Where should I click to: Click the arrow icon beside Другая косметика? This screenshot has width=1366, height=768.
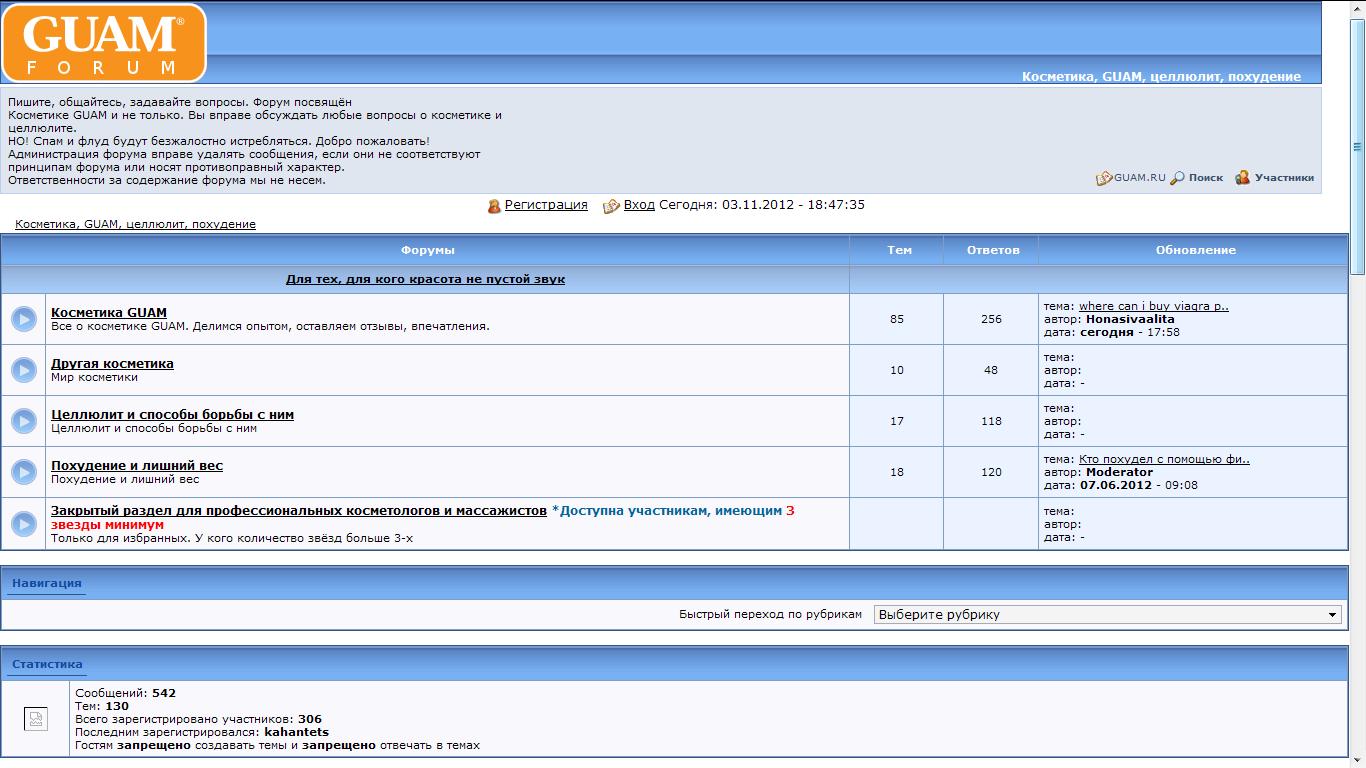[24, 370]
